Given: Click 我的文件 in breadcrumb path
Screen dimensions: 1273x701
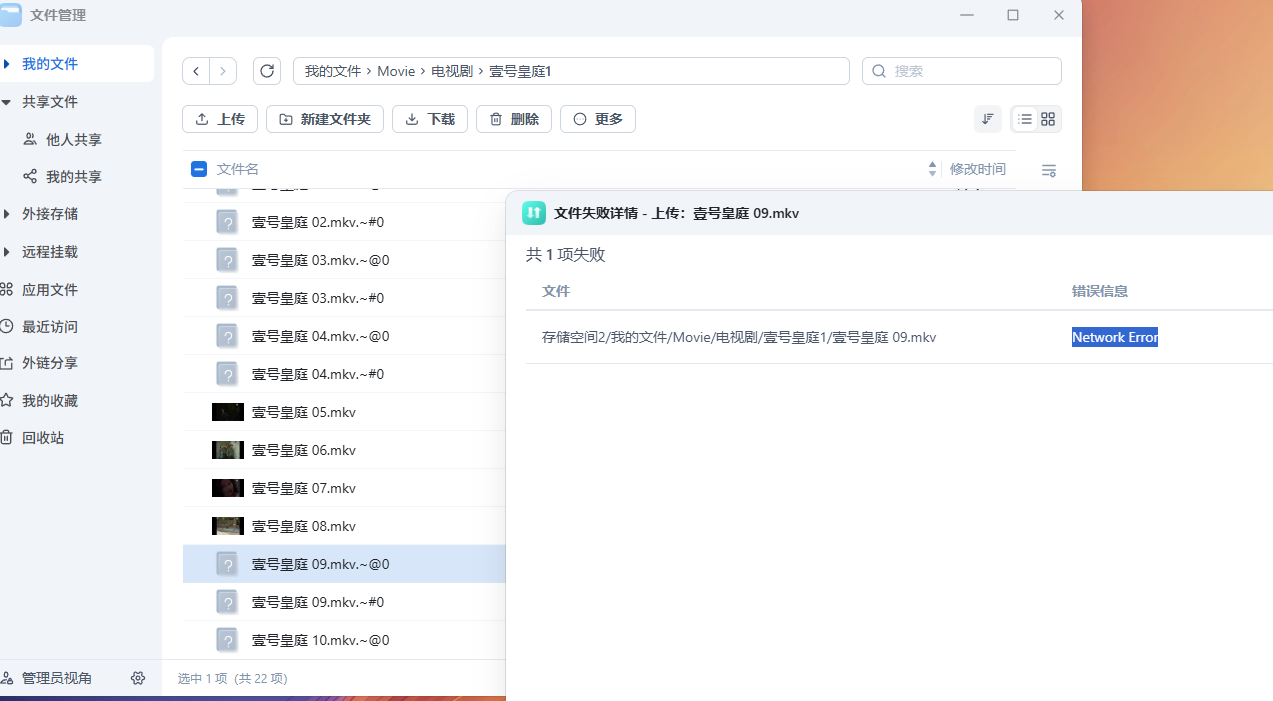Looking at the screenshot, I should (x=333, y=71).
